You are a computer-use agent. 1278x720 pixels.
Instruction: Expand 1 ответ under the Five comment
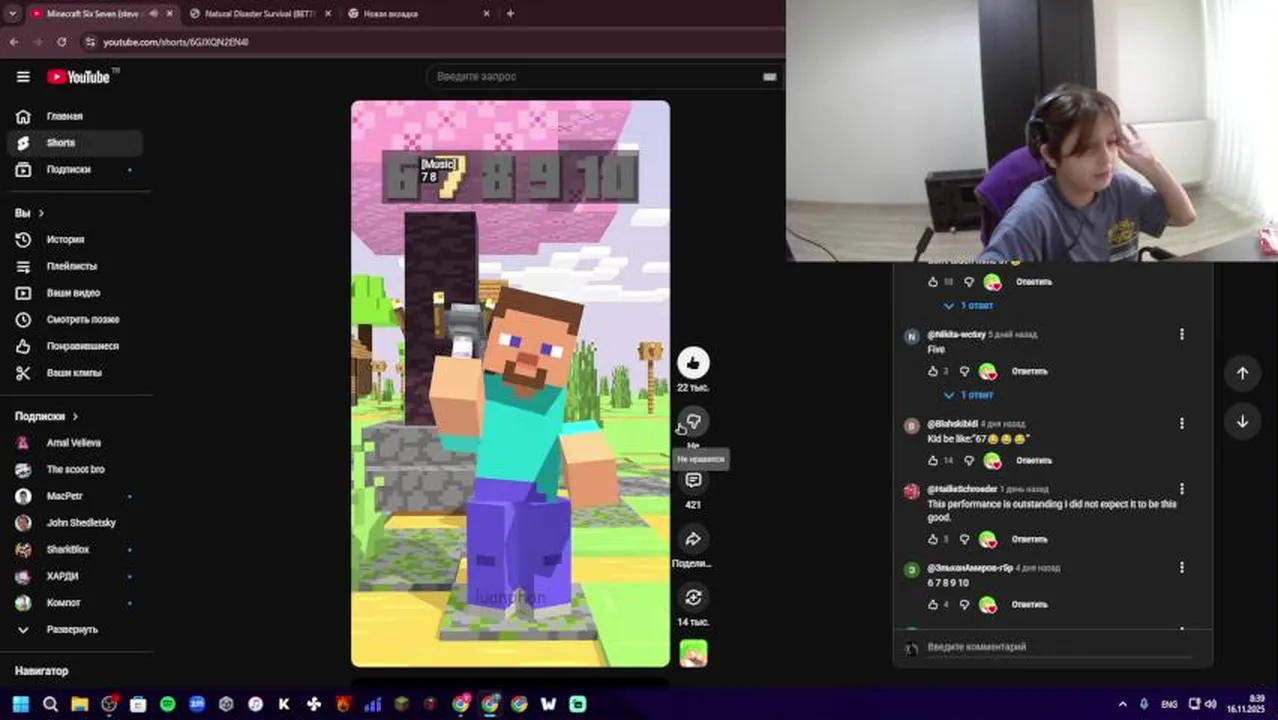(969, 395)
